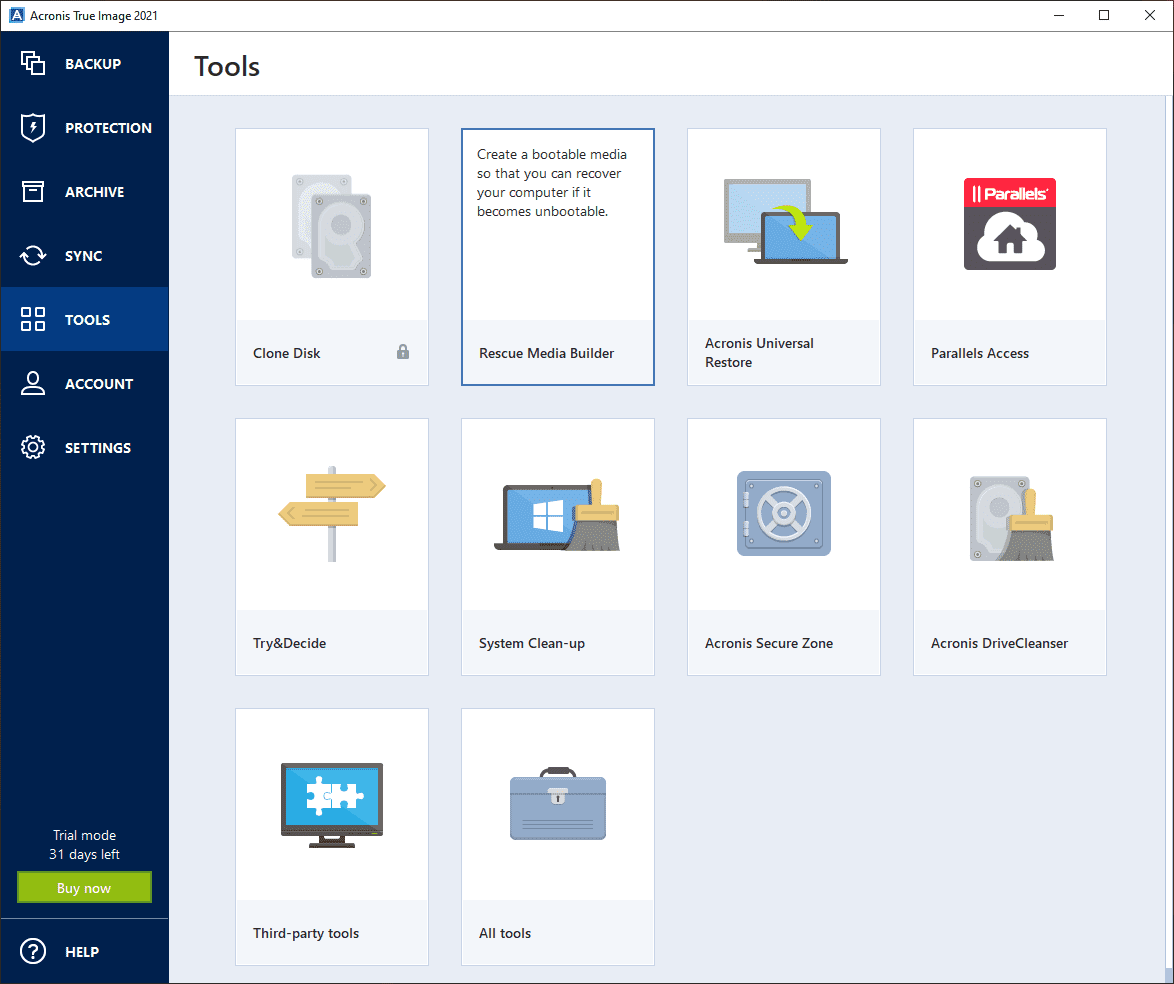1174x984 pixels.
Task: Click the Clone Disk label
Action: [287, 353]
